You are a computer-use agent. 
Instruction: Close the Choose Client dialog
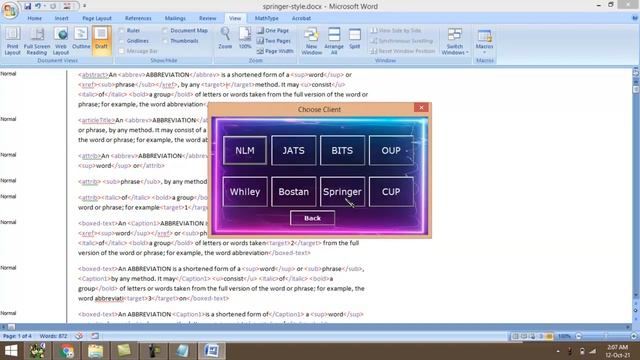421,107
